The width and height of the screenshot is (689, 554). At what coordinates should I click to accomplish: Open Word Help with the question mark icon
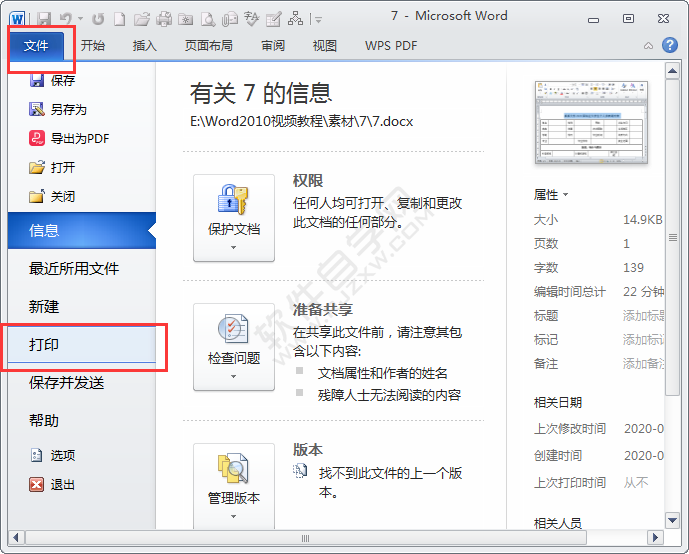coord(670,45)
